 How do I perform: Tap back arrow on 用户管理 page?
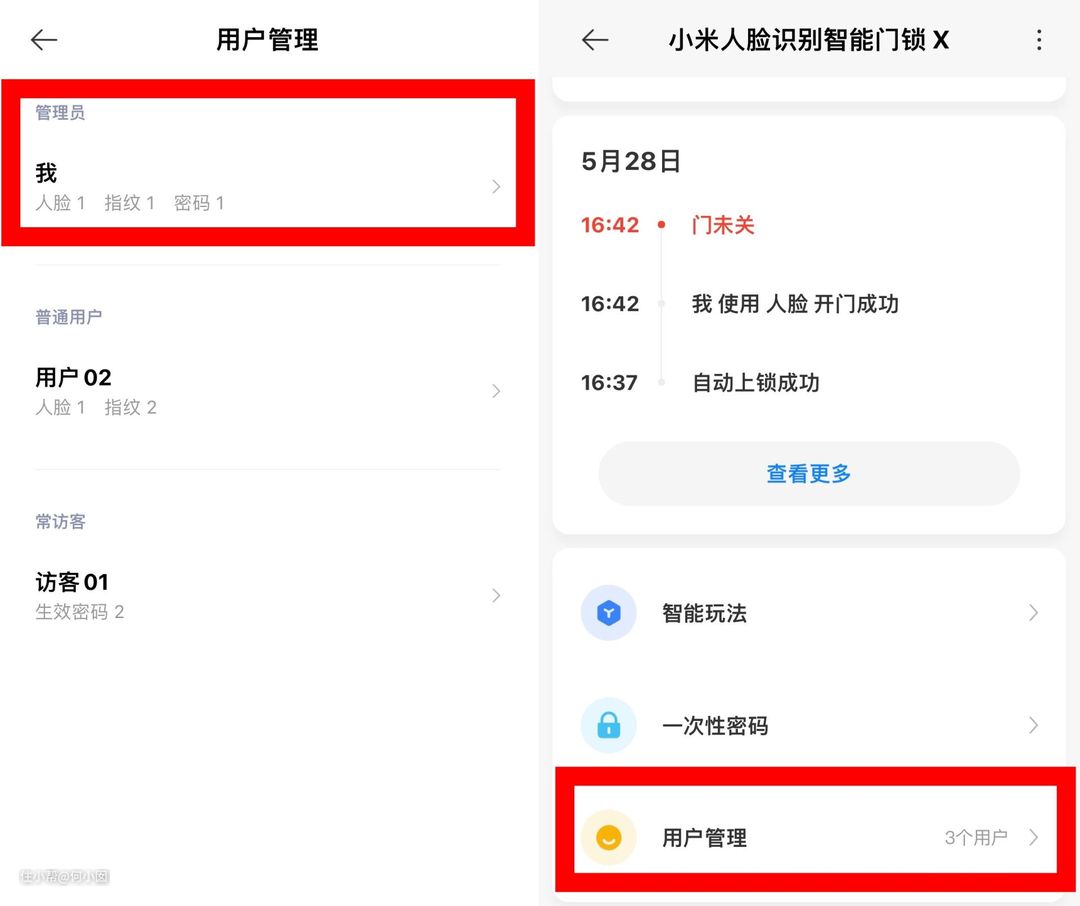[44, 40]
